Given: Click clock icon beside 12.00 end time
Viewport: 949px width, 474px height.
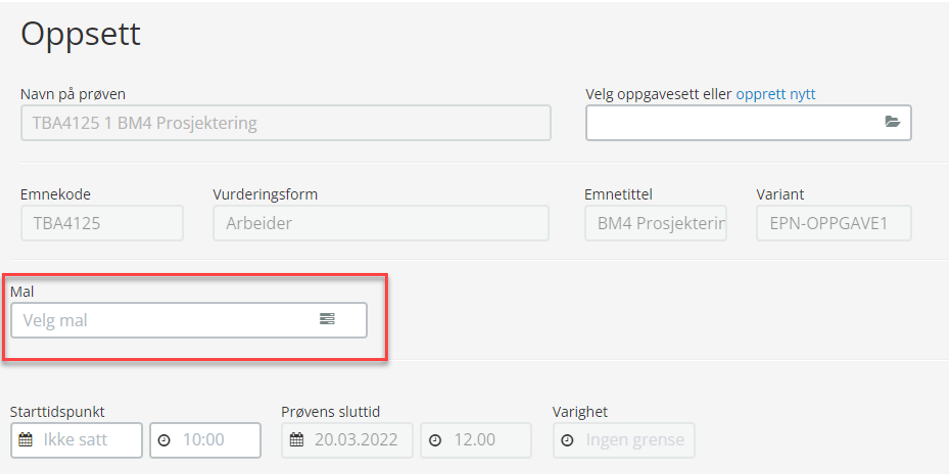Looking at the screenshot, I should (435, 440).
